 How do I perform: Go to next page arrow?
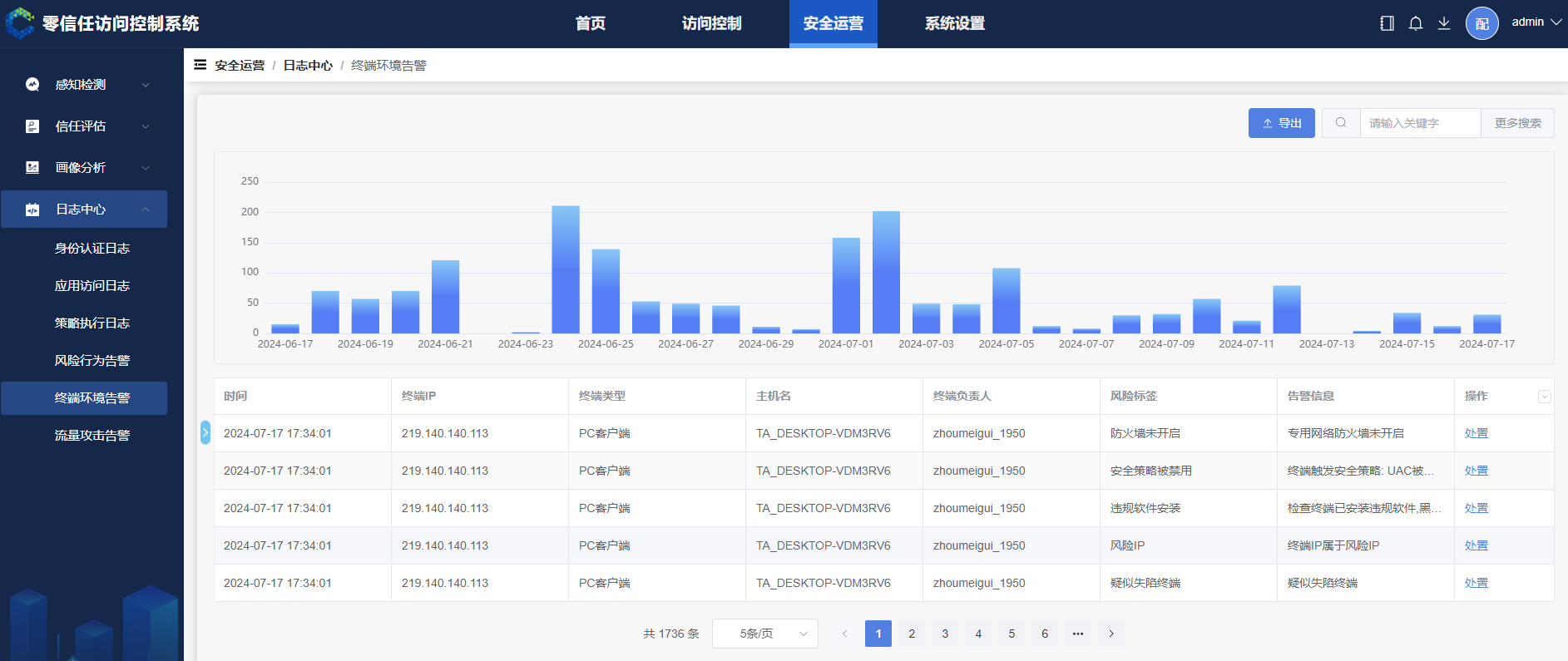point(1111,634)
